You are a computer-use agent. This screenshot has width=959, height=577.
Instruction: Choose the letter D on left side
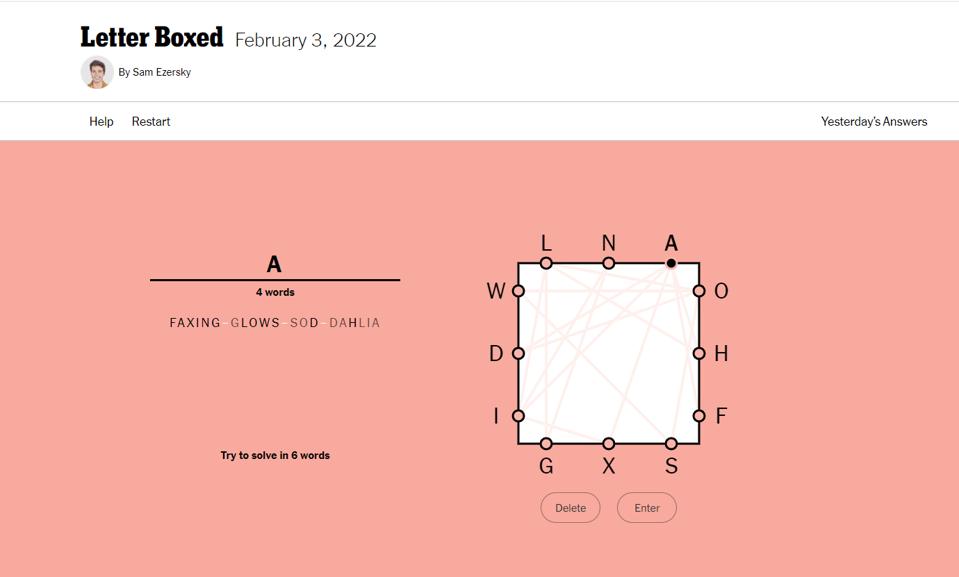518,353
